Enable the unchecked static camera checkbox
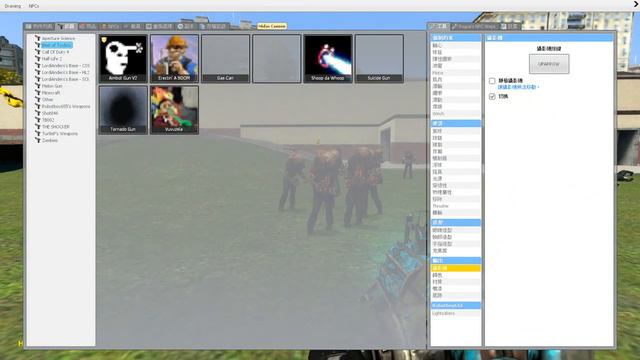The width and height of the screenshot is (640, 360). tap(492, 81)
